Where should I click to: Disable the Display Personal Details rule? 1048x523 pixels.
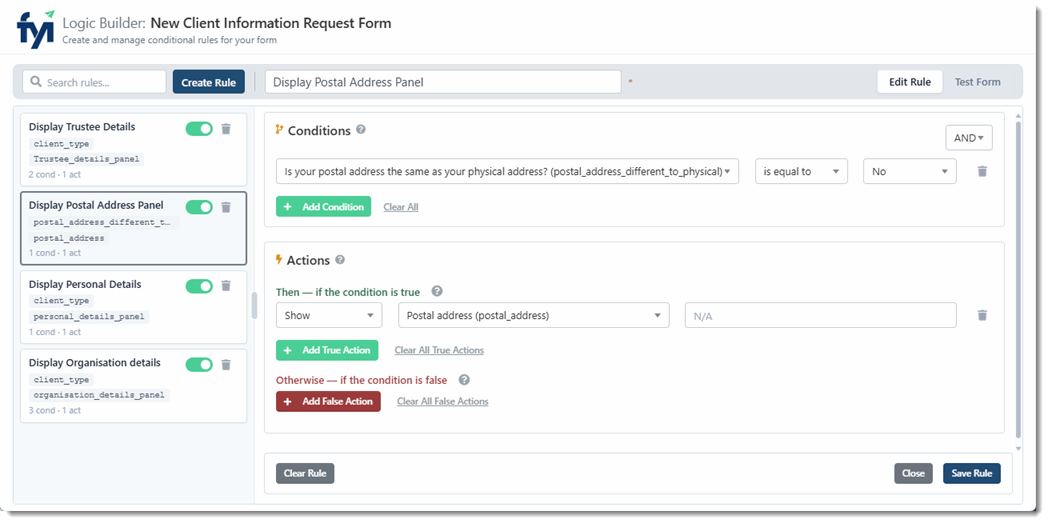point(199,286)
